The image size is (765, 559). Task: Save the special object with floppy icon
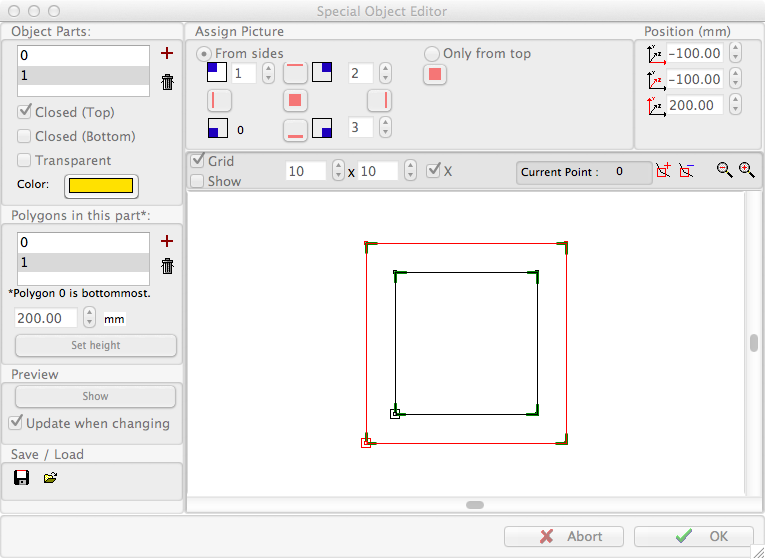pos(21,478)
